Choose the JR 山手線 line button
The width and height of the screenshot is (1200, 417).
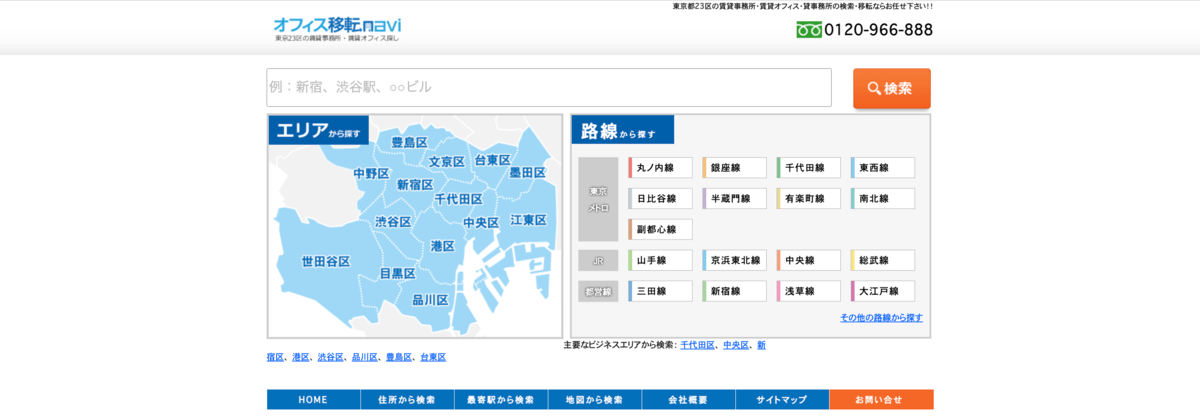coord(660,260)
